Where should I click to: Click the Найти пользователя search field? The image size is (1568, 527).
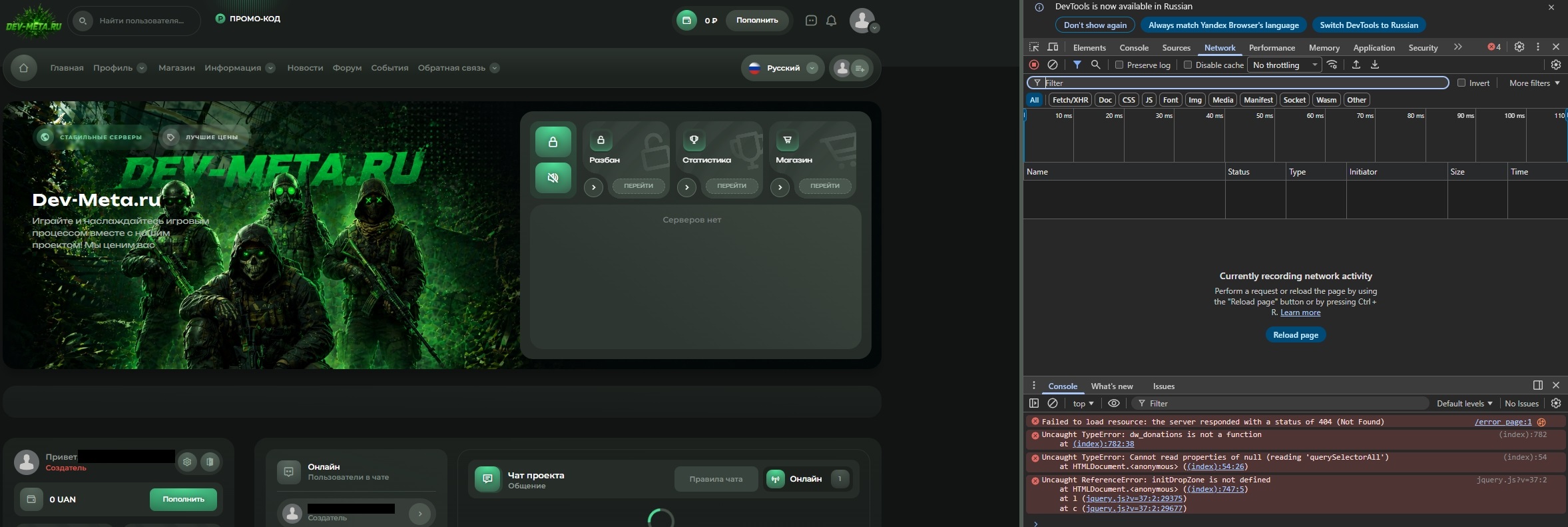coord(135,21)
